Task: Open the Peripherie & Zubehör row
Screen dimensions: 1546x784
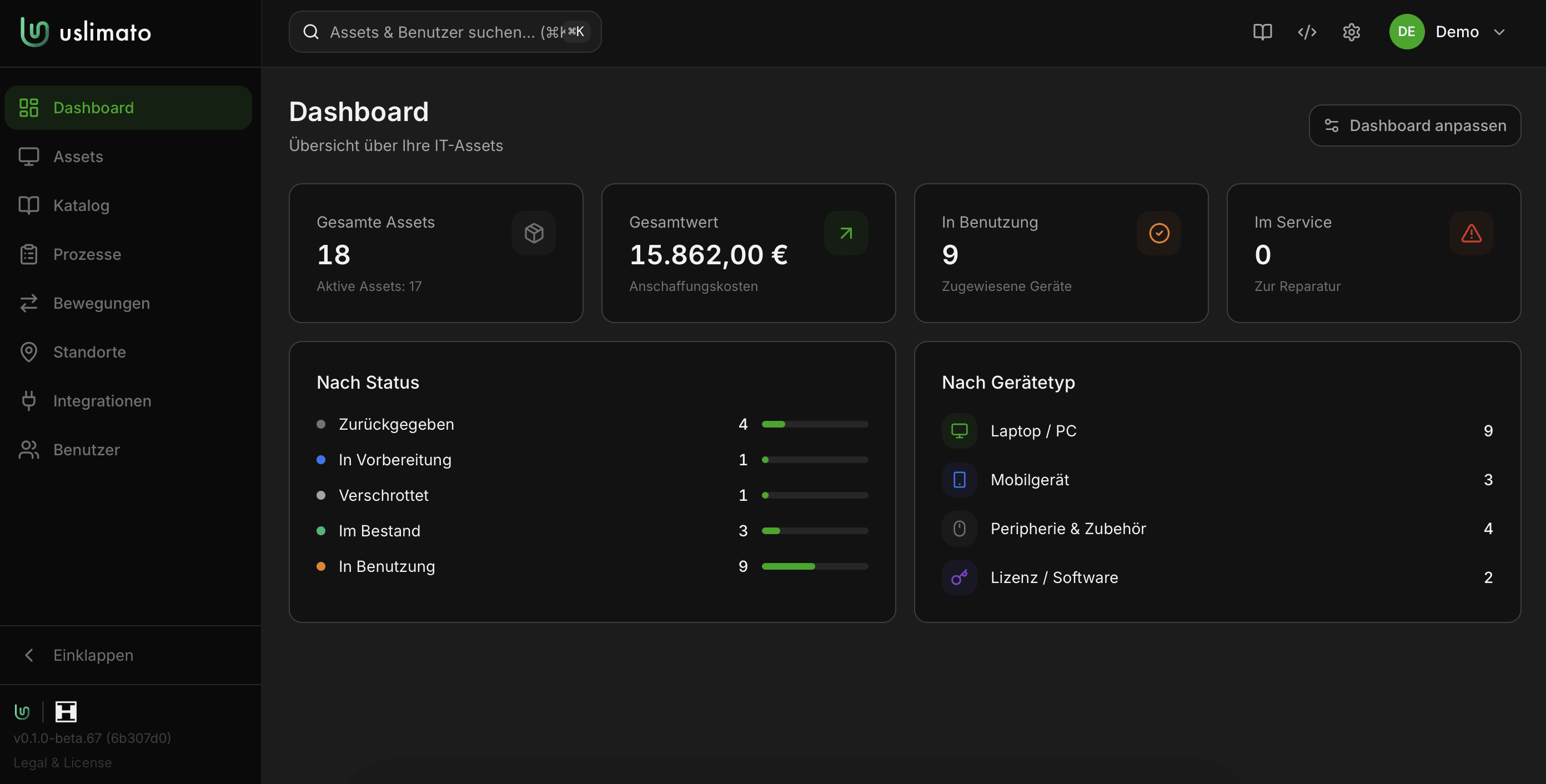Action: [x=1217, y=529]
